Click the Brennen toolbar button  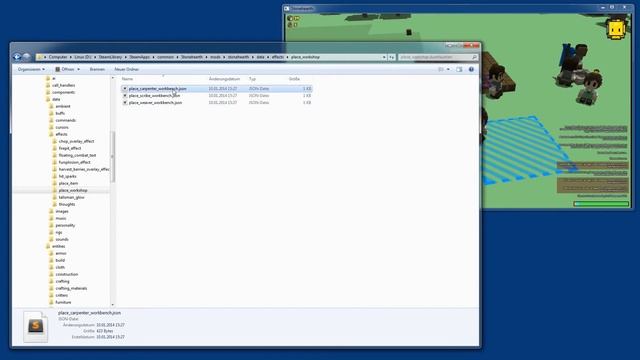[97, 69]
